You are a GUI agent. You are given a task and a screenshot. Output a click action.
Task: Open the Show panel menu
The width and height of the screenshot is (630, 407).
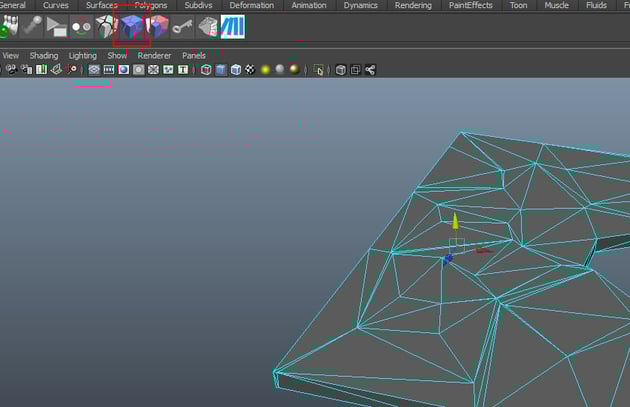coord(117,56)
